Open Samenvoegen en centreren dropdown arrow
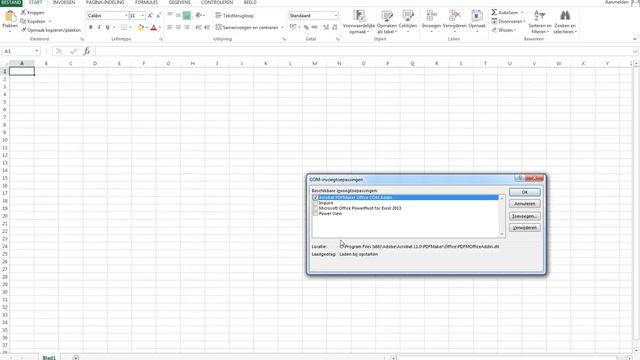This screenshot has height=360, width=640. (282, 27)
